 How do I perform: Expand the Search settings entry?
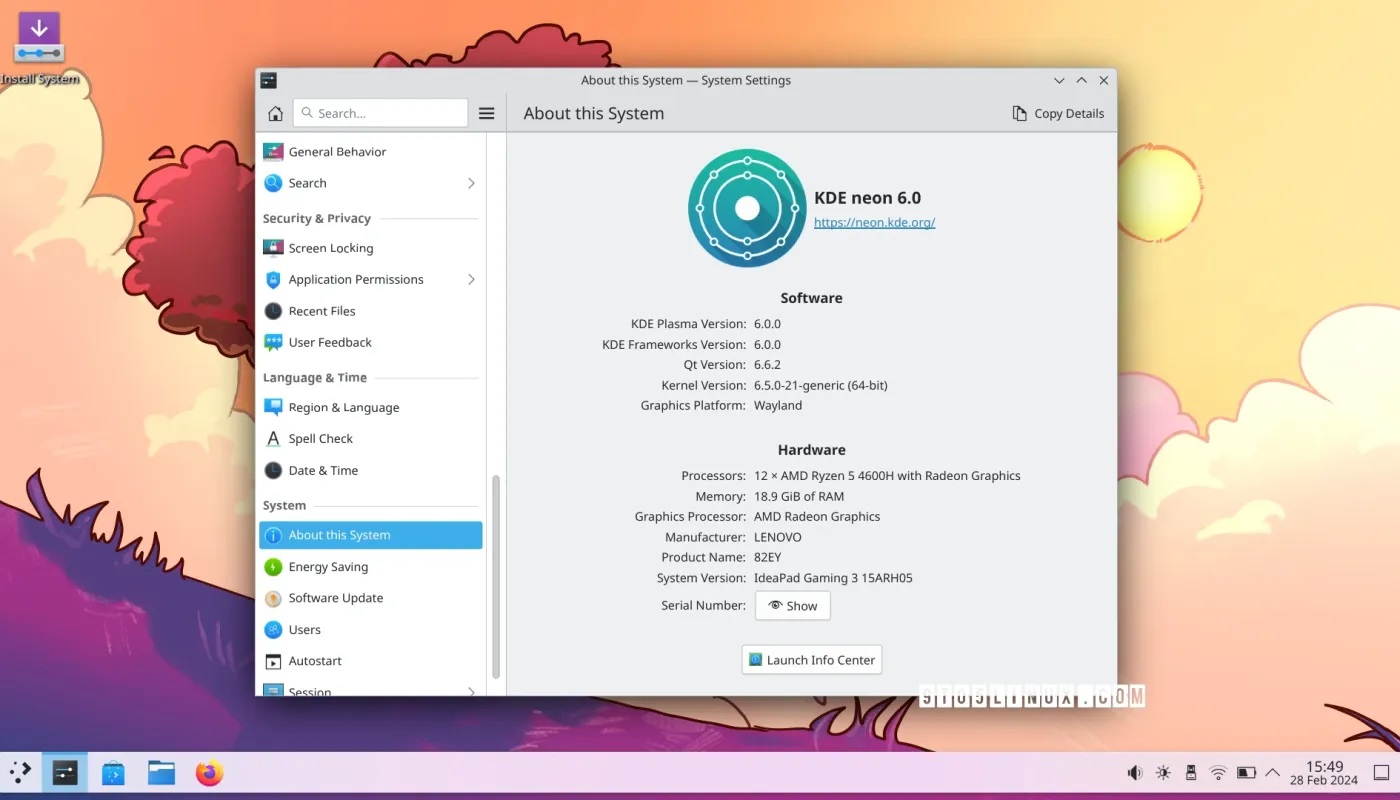[x=470, y=183]
